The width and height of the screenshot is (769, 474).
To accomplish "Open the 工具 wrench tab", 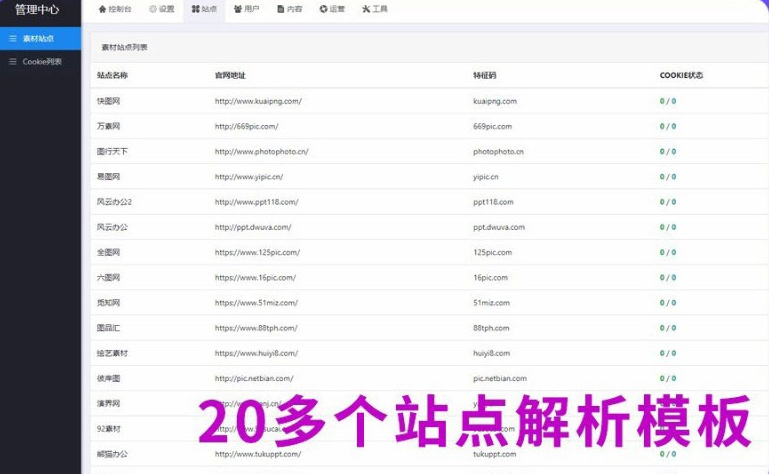I will [375, 9].
